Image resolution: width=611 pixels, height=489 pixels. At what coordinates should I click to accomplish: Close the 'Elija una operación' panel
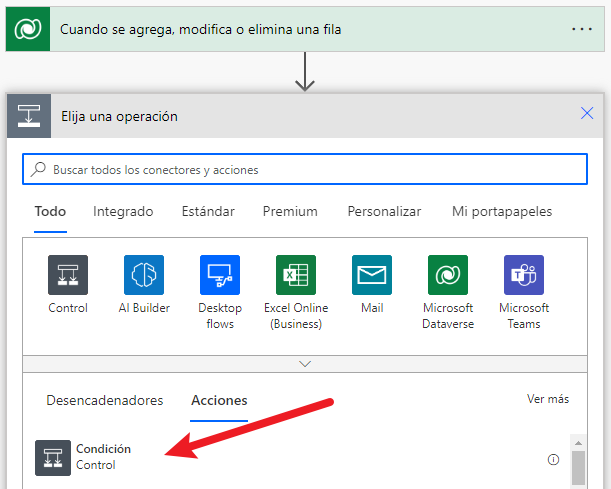587,113
